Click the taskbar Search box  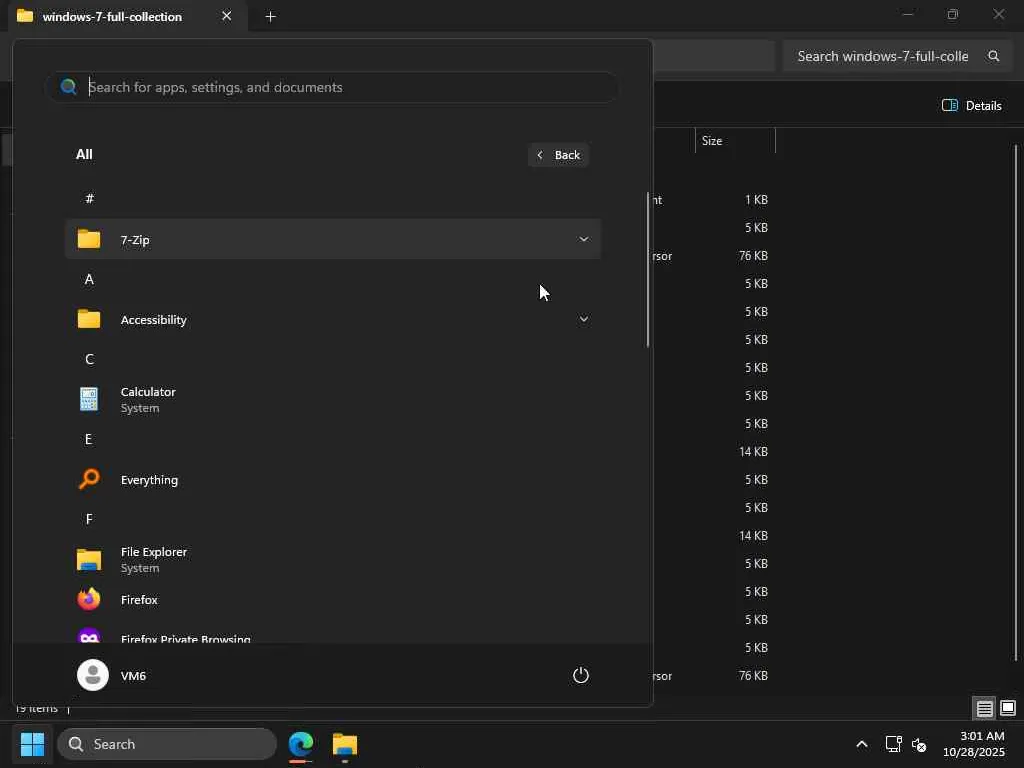tap(167, 744)
